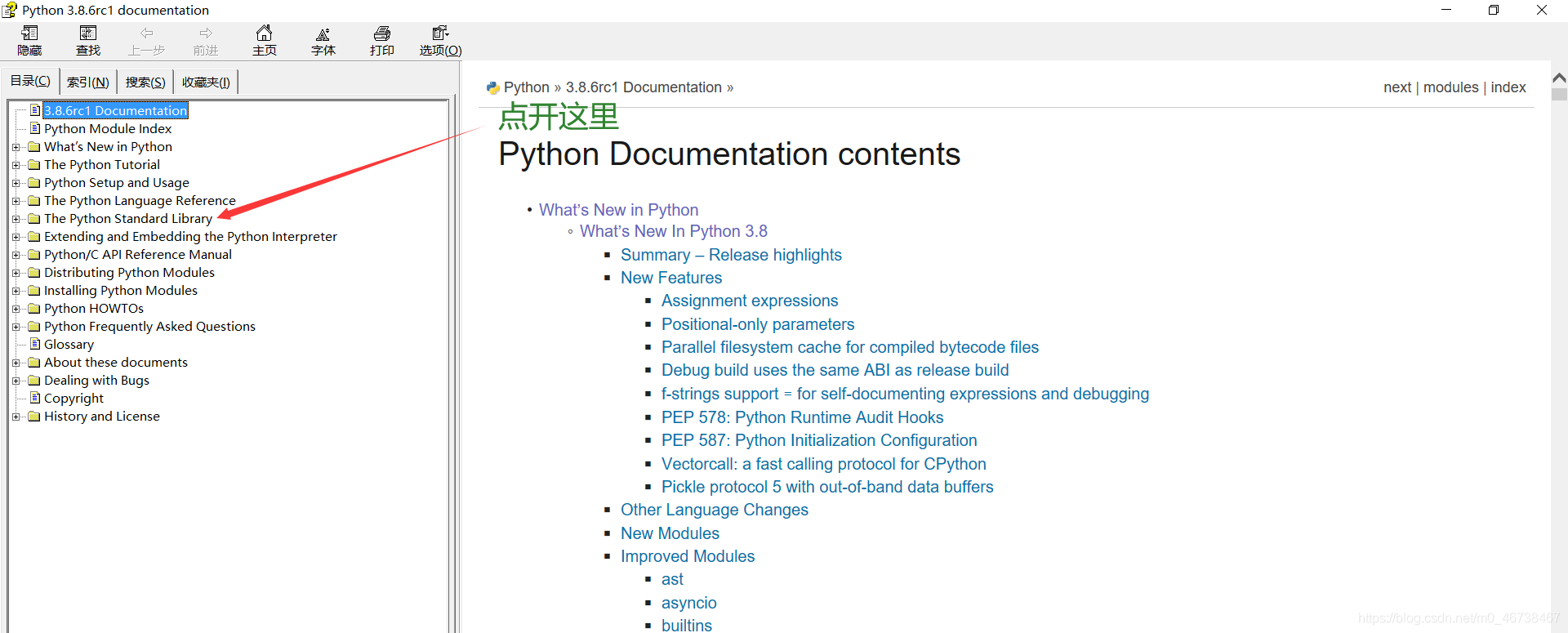Click the next link at top right
Screen dimensions: 1568x633
click(1397, 87)
